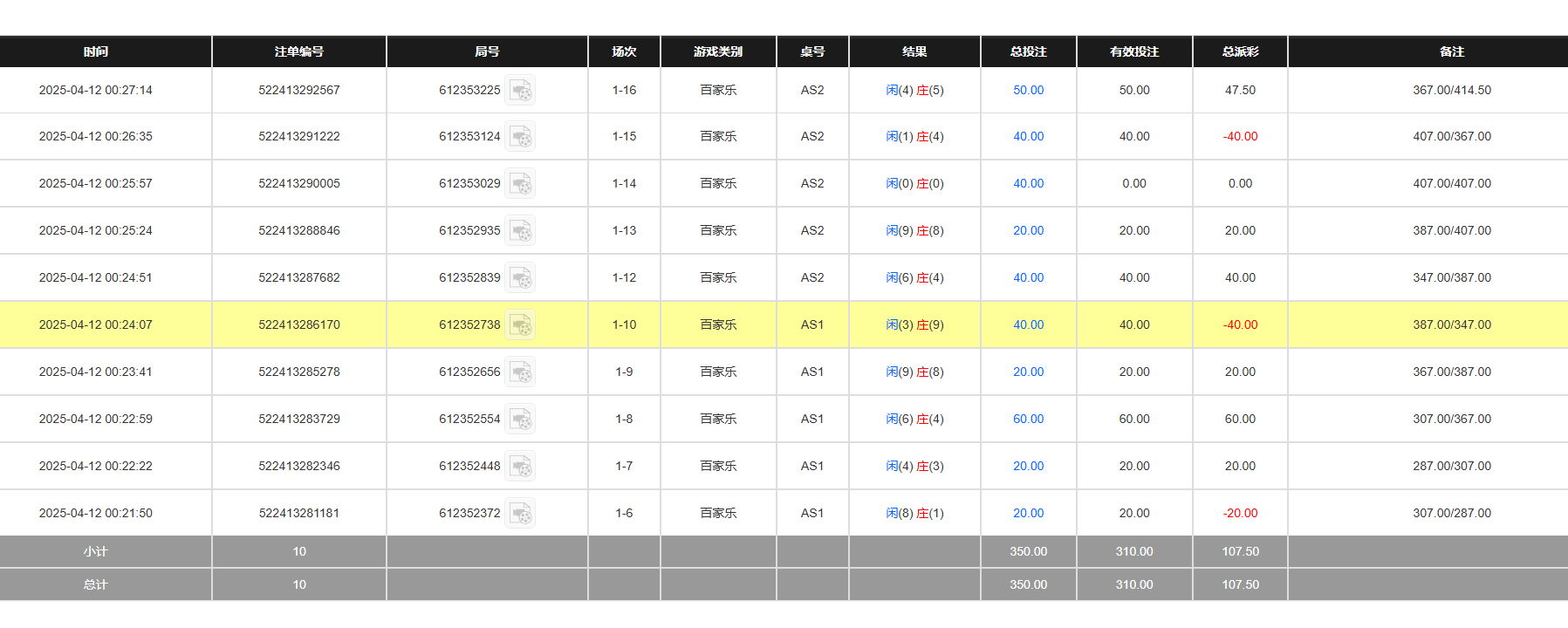Select the 注单编号 column header
The height and width of the screenshot is (628, 1568).
pos(298,51)
